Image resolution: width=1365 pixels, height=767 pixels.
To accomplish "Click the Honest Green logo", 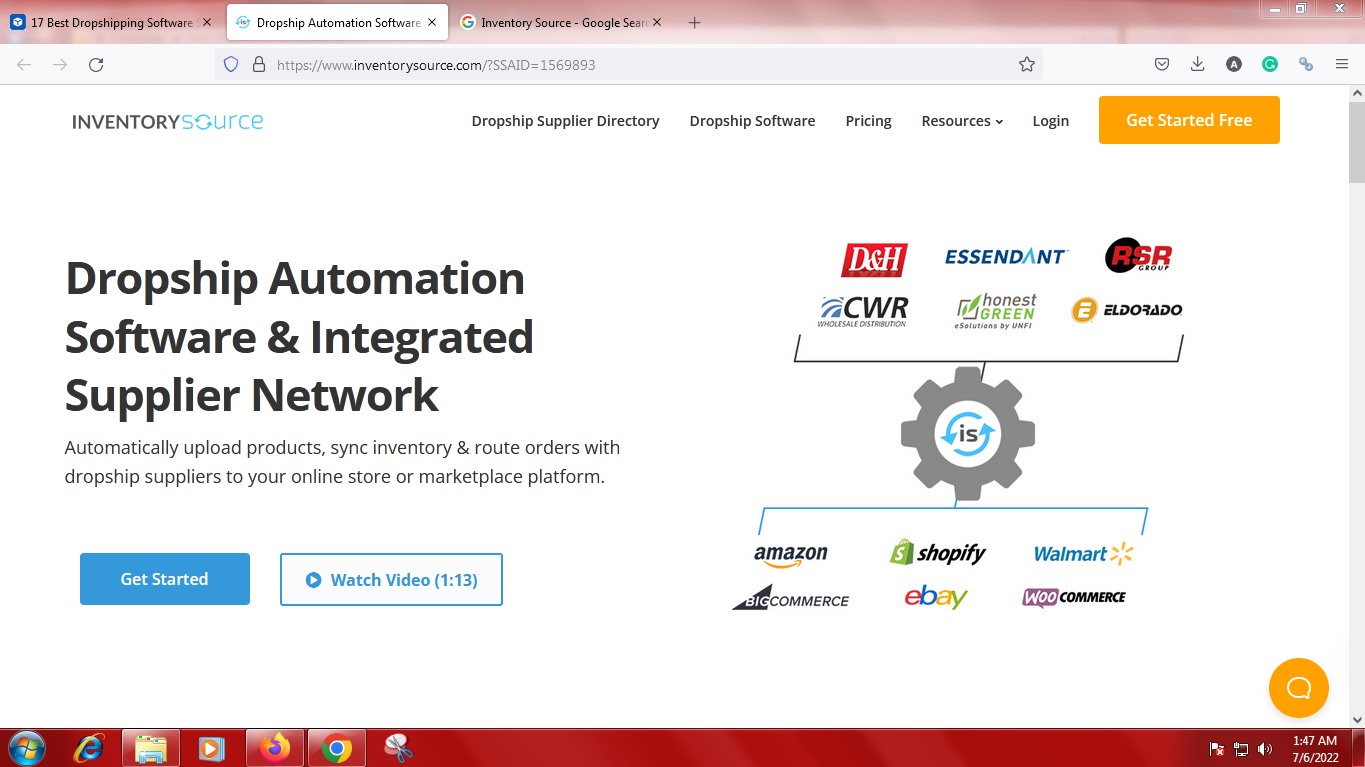I will point(996,311).
